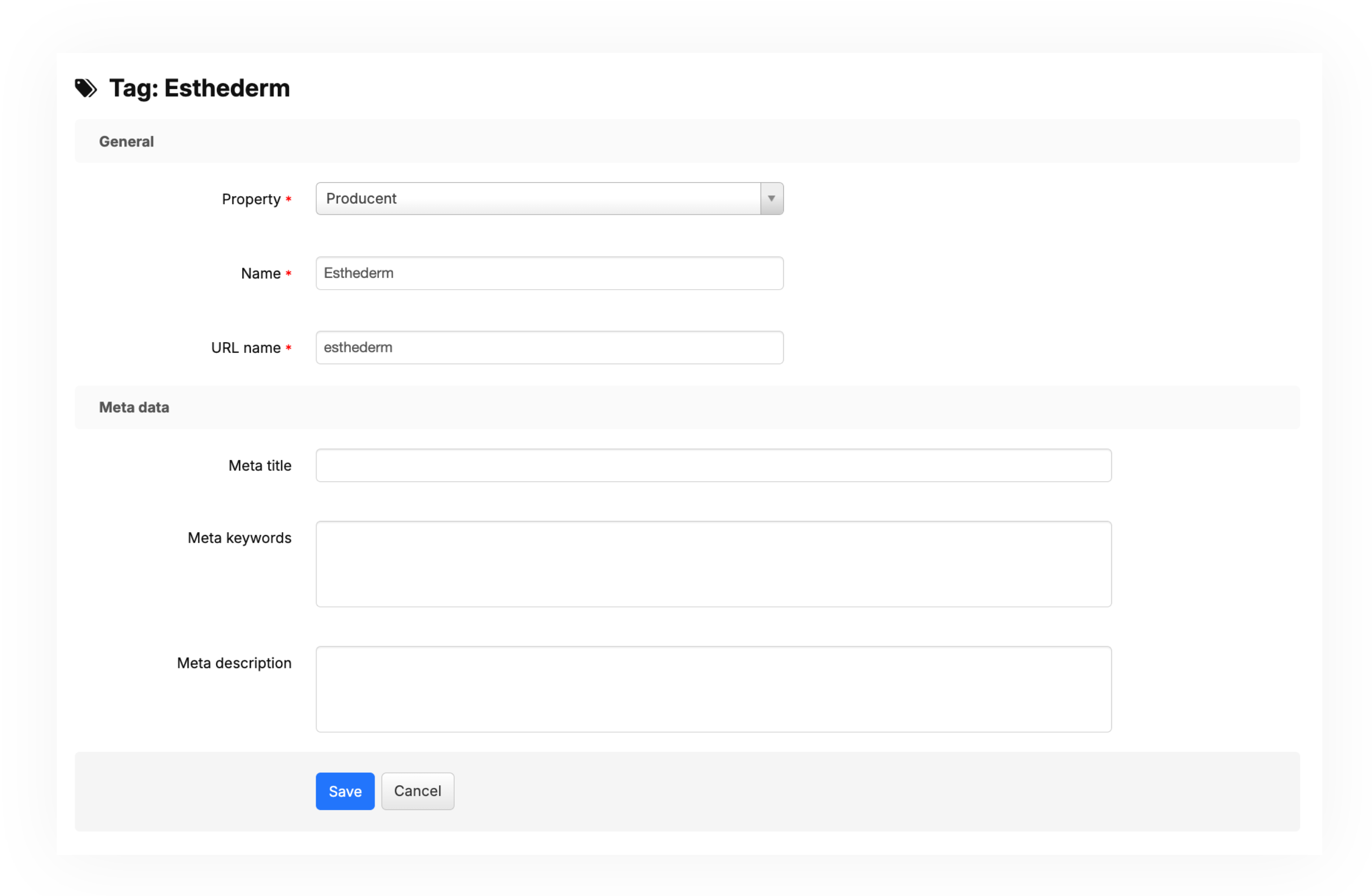1372x896 pixels.
Task: Click the tag icon beside the title
Action: click(86, 88)
